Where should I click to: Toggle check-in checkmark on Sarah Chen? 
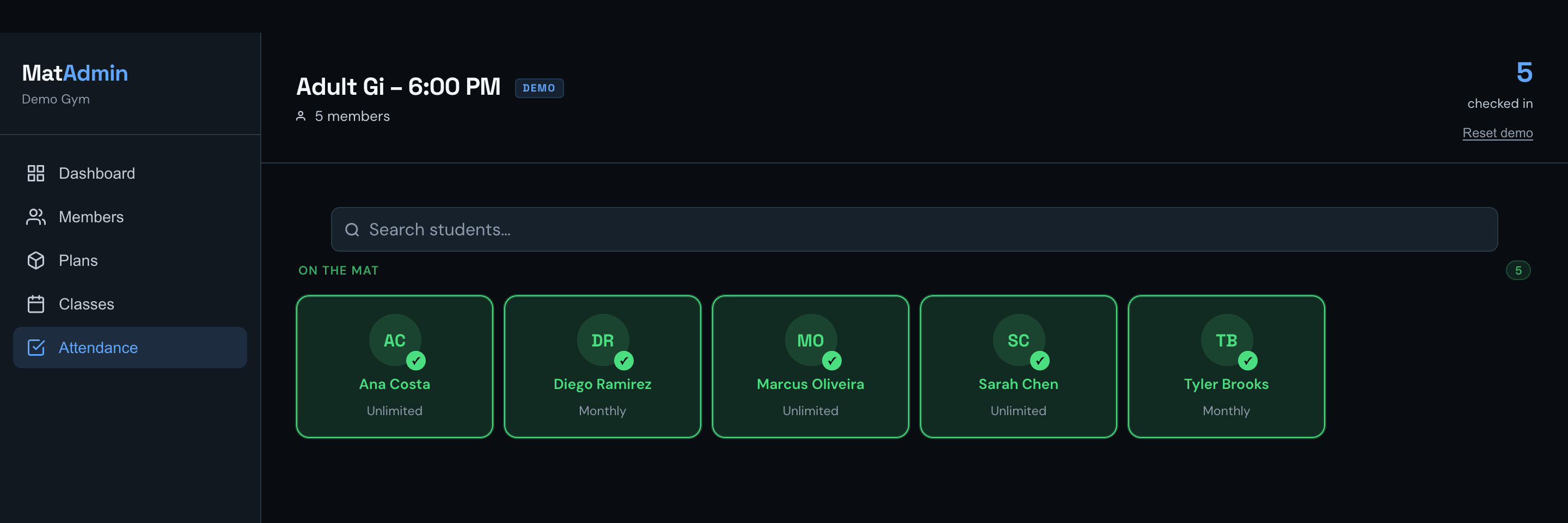[x=1040, y=361]
